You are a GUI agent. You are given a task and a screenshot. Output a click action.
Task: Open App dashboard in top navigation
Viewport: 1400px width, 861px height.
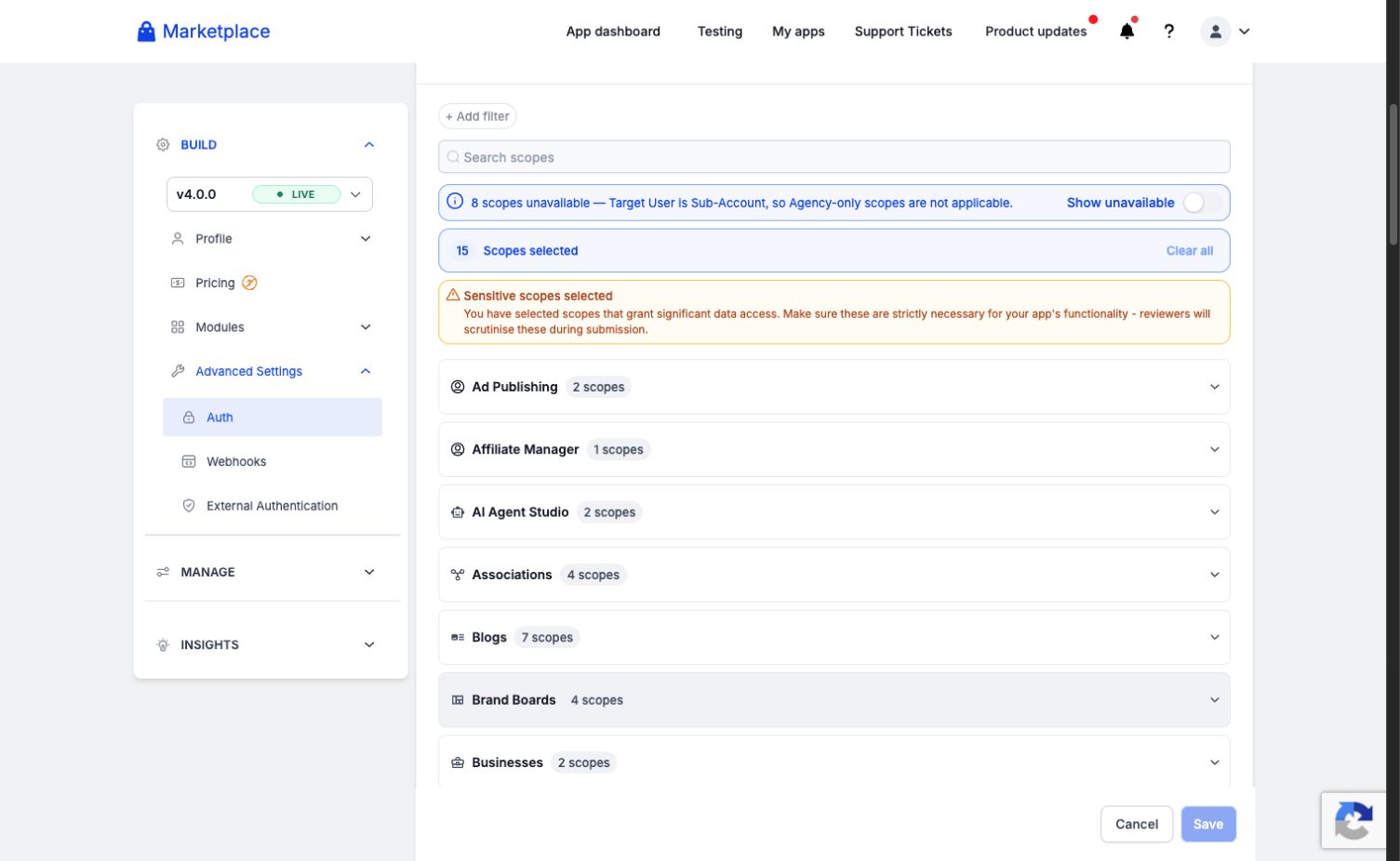click(613, 32)
